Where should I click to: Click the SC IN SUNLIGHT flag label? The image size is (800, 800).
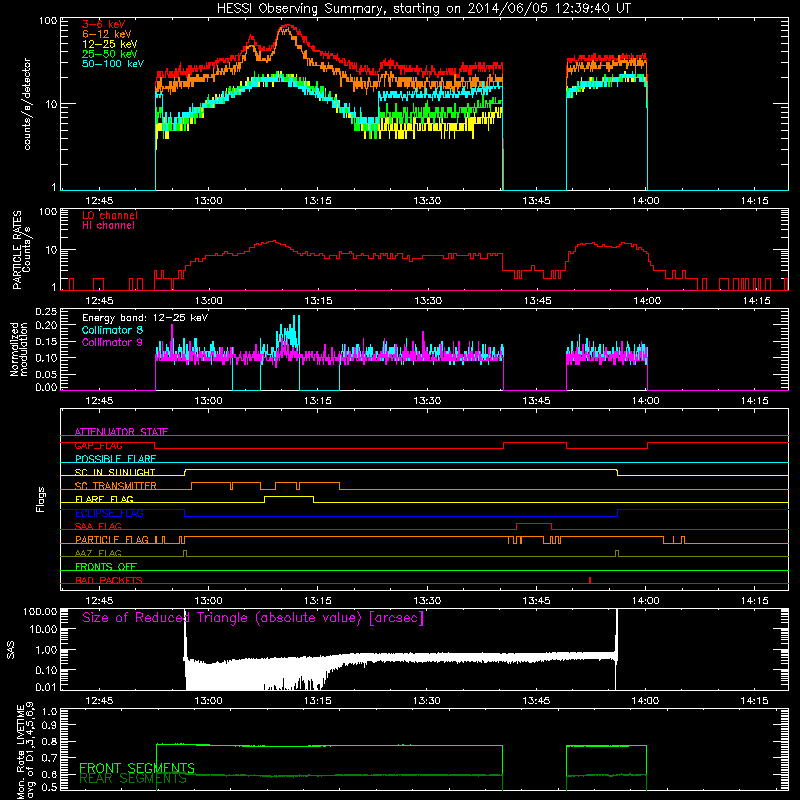115,472
